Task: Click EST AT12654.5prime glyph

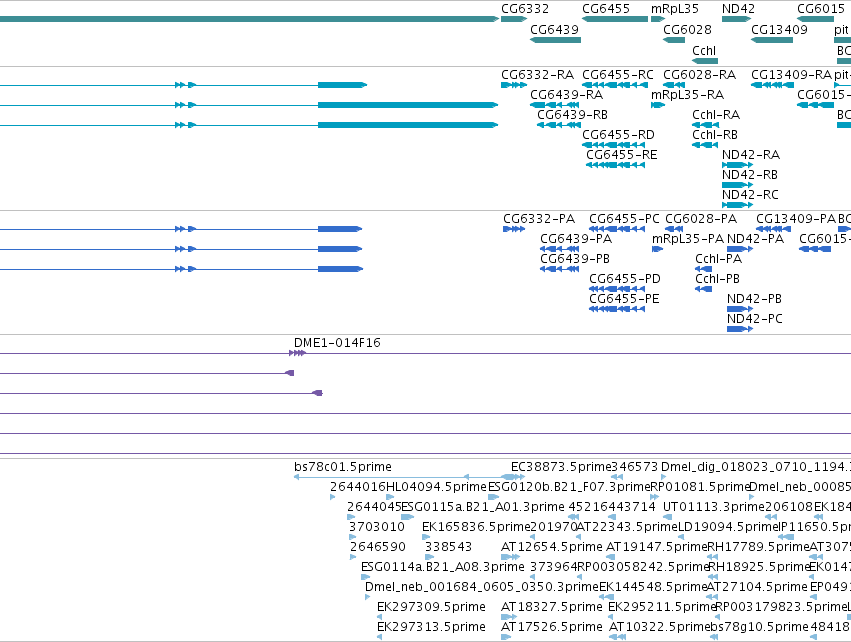Action: point(510,557)
